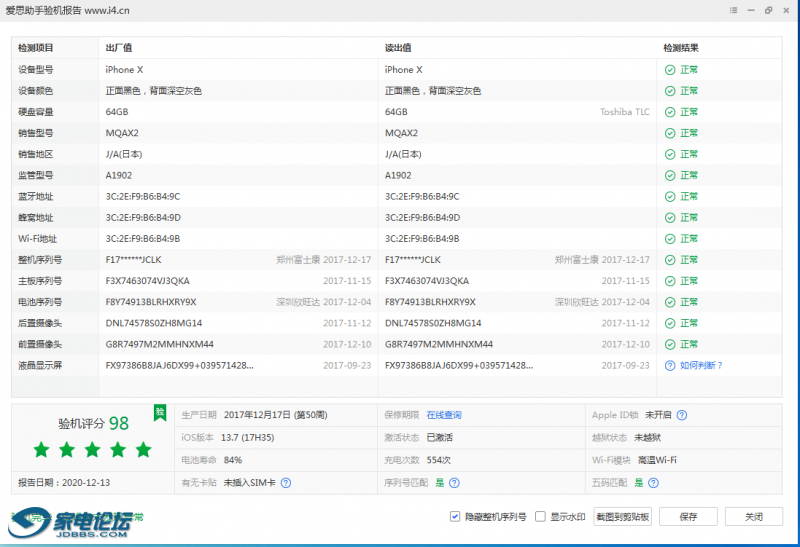The image size is (800, 547).
Task: Click the factory Bluetooth address 3C:2E:F9:B6:B4:9C
Action: [x=143, y=197]
